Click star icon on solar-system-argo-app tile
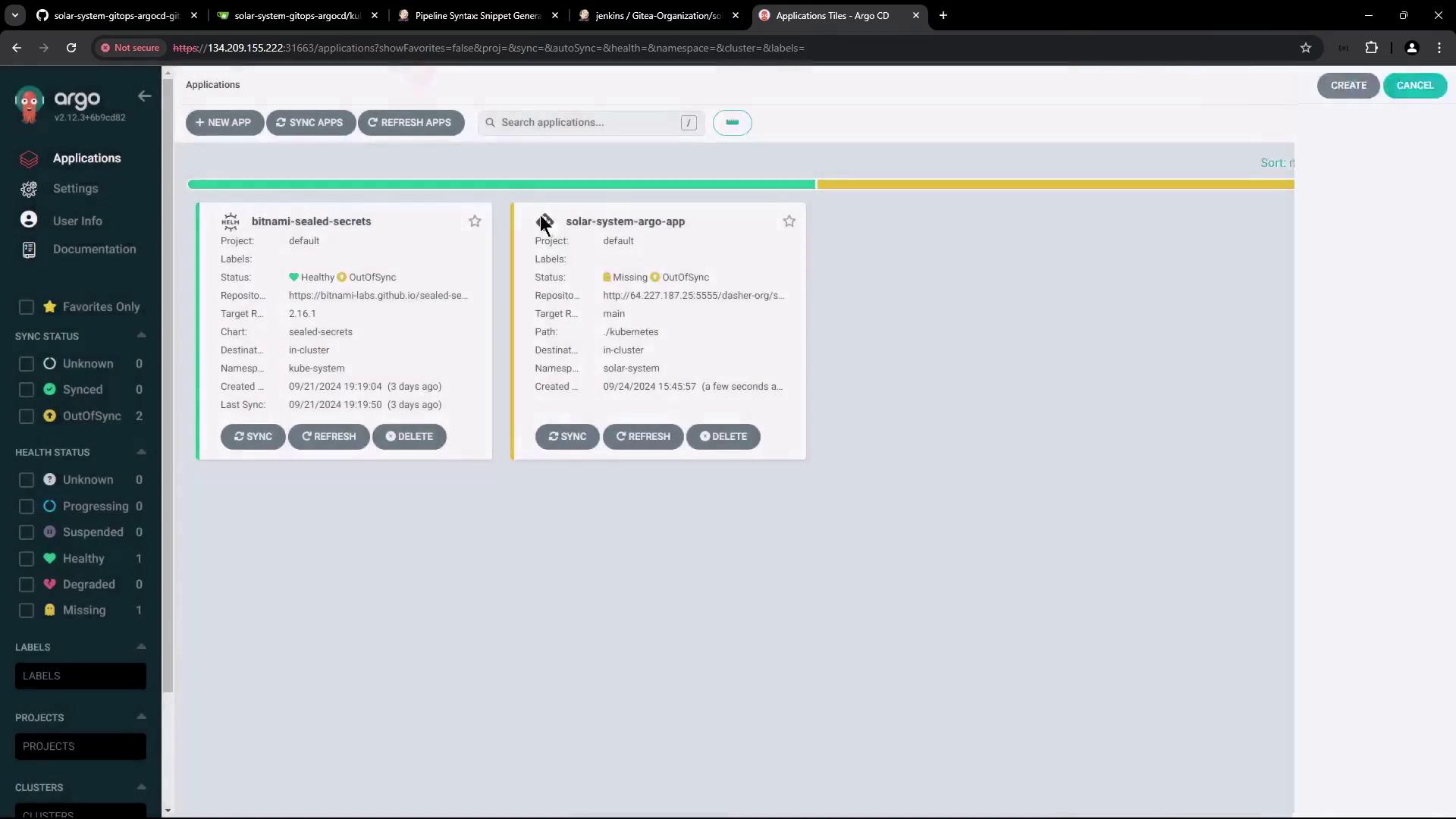This screenshot has width=1456, height=819. [789, 221]
